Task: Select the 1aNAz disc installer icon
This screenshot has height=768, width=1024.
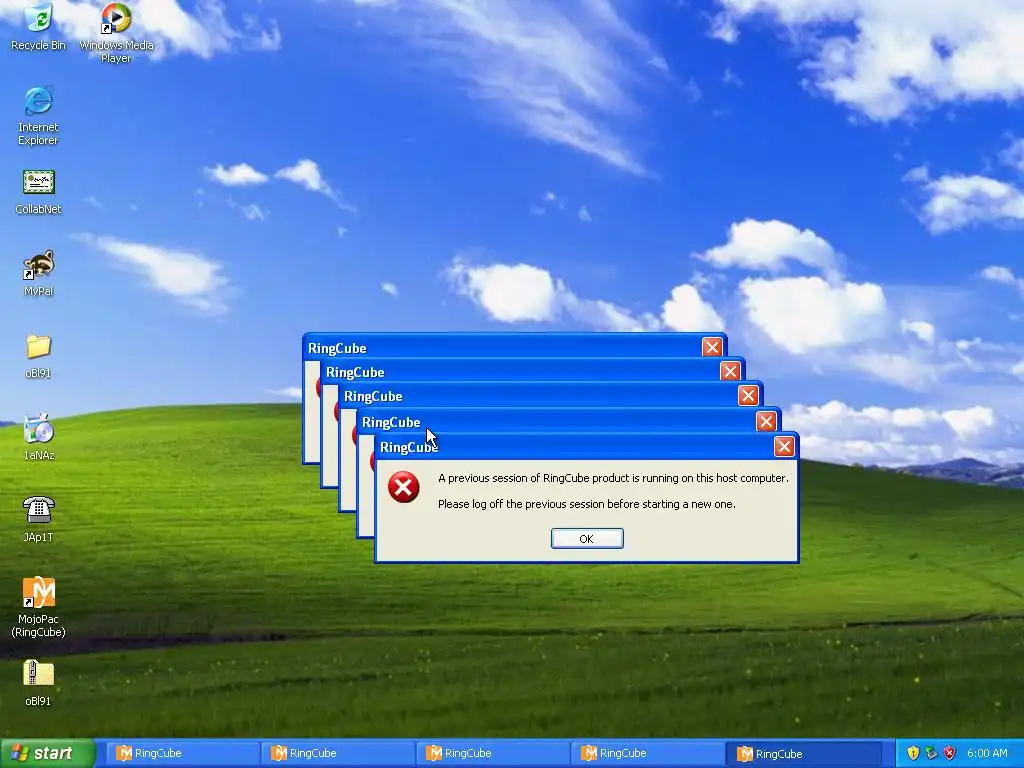Action: coord(39,437)
